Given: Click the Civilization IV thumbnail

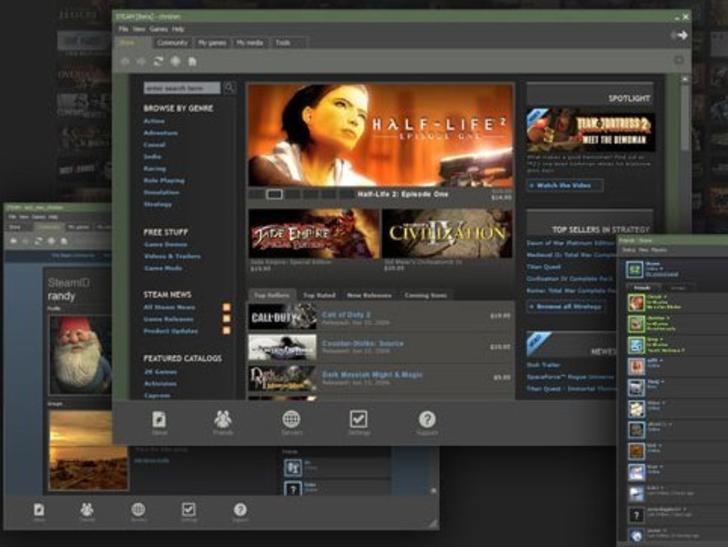Looking at the screenshot, I should 447,234.
